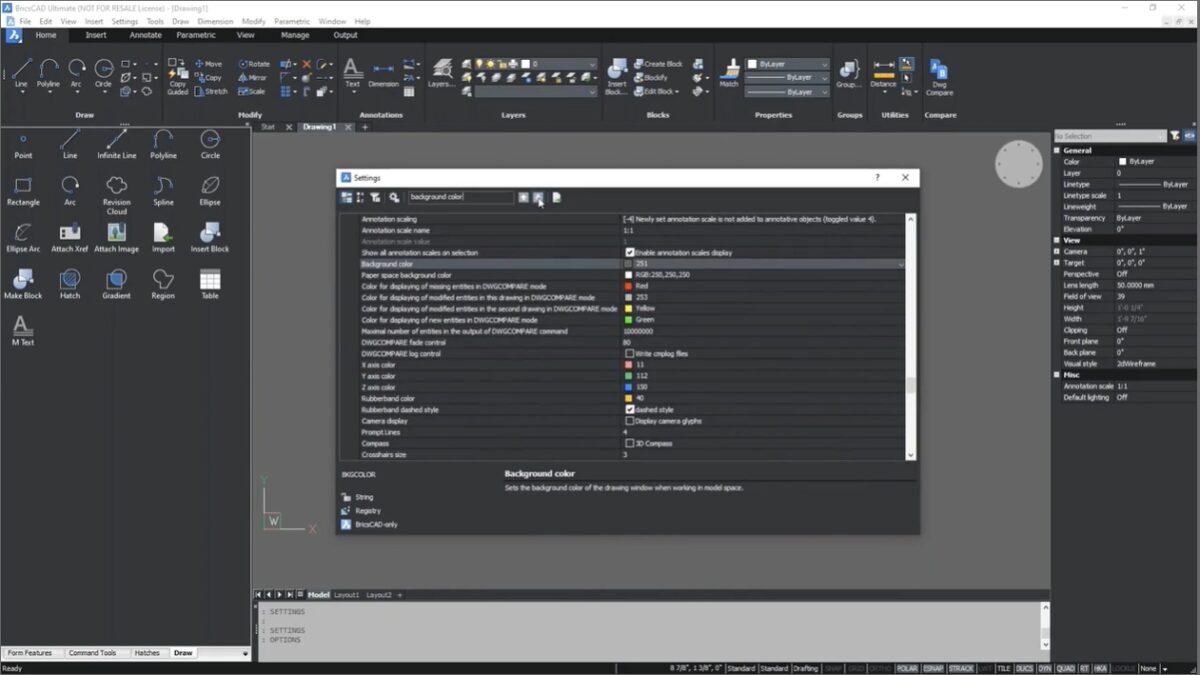Image resolution: width=1200 pixels, height=675 pixels.
Task: Select the Polyline tool in ribbon
Action: [48, 73]
